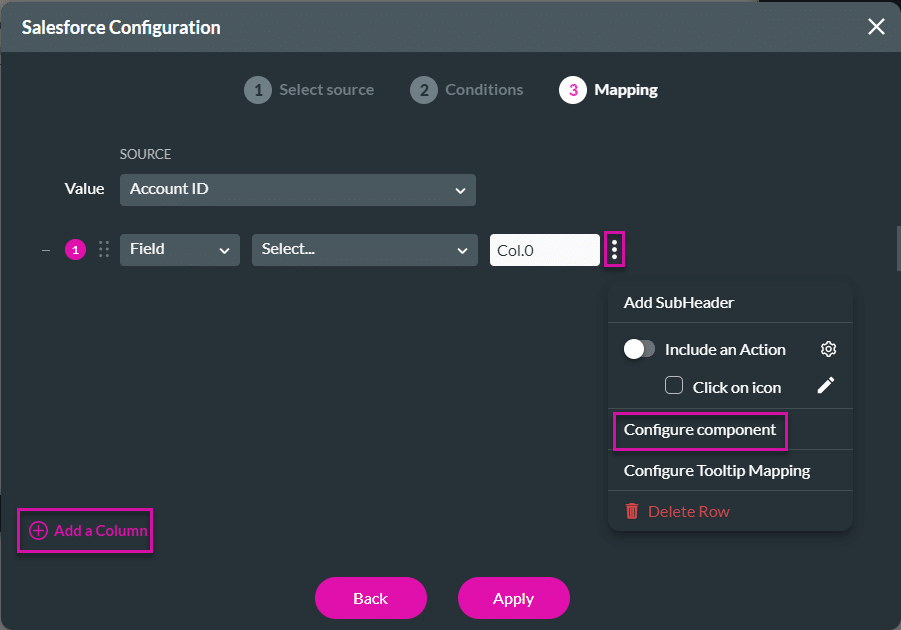Viewport: 901px width, 630px height.
Task: Select Configure Tooltip Mapping option
Action: [716, 470]
